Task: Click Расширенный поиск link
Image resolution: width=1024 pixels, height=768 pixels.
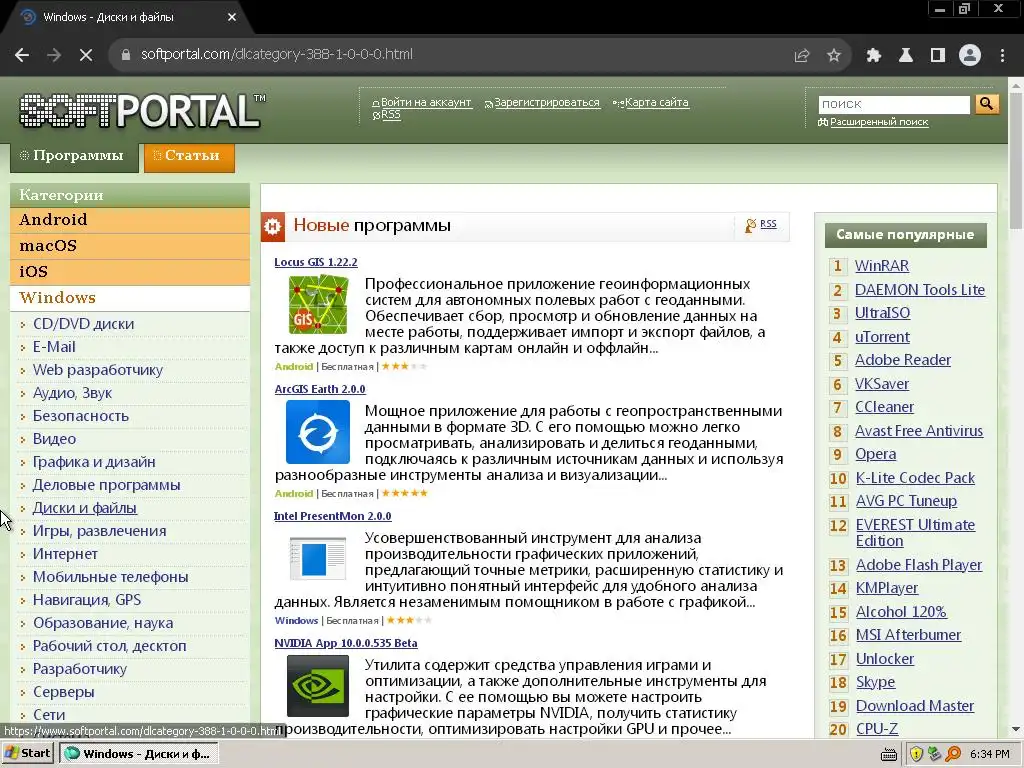Action: pos(879,122)
